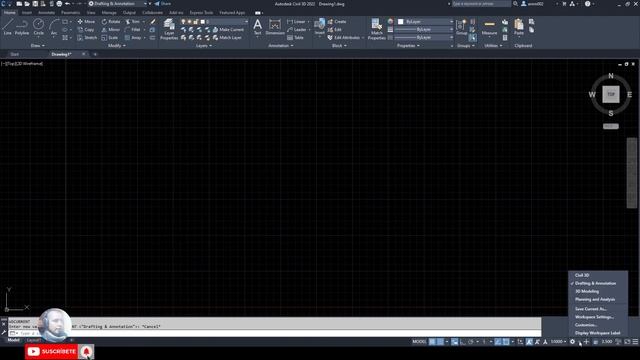Expand the Annotation panel
This screenshot has width=640, height=360.
(x=281, y=46)
